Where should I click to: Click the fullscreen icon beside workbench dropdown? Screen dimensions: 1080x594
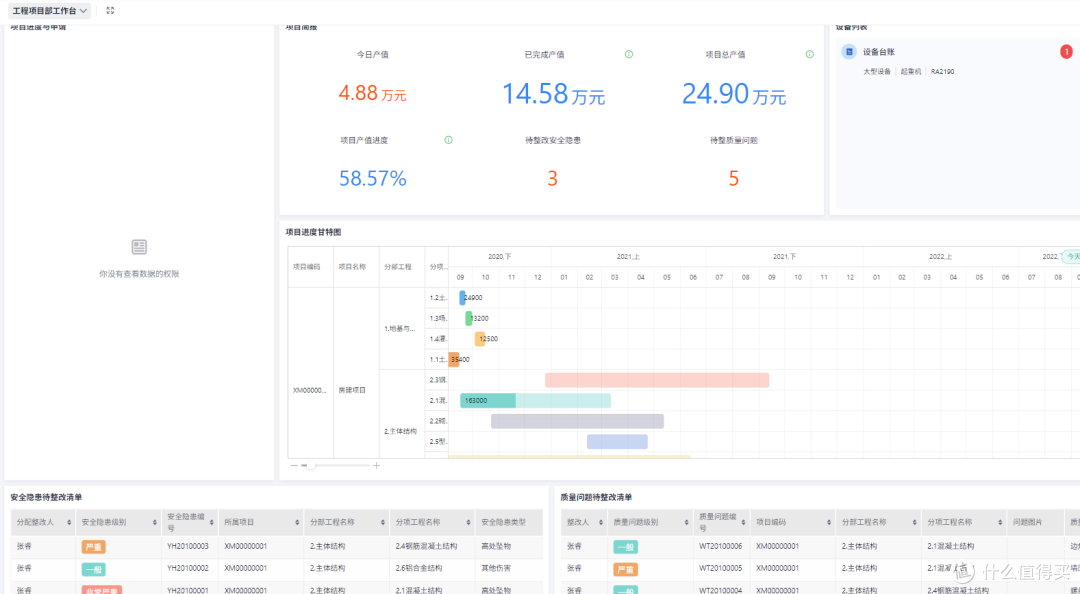110,10
